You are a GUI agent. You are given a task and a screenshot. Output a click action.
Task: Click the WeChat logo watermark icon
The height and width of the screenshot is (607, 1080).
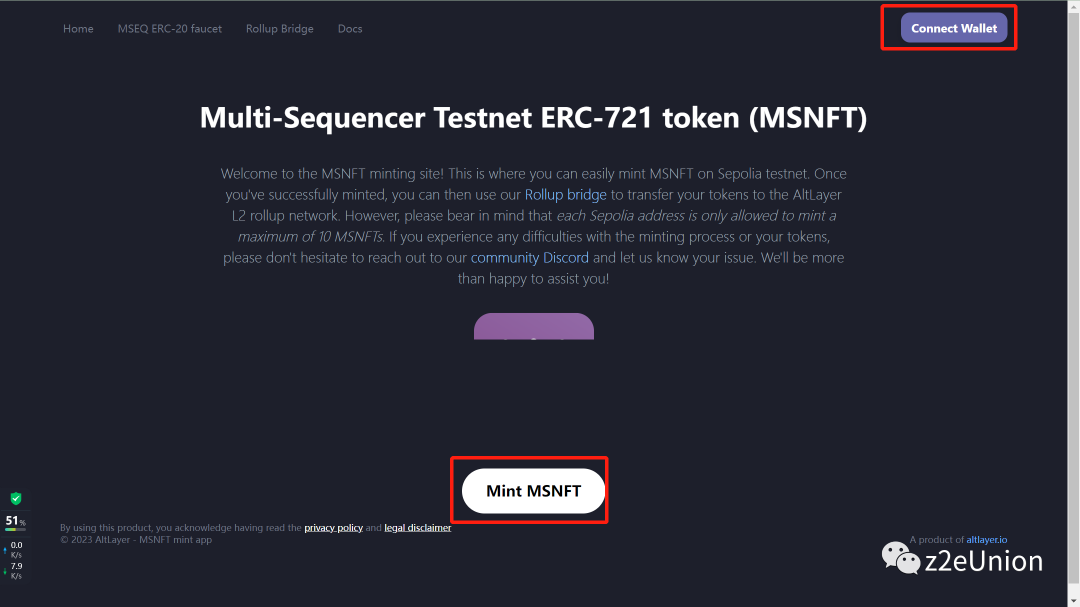[x=901, y=558]
